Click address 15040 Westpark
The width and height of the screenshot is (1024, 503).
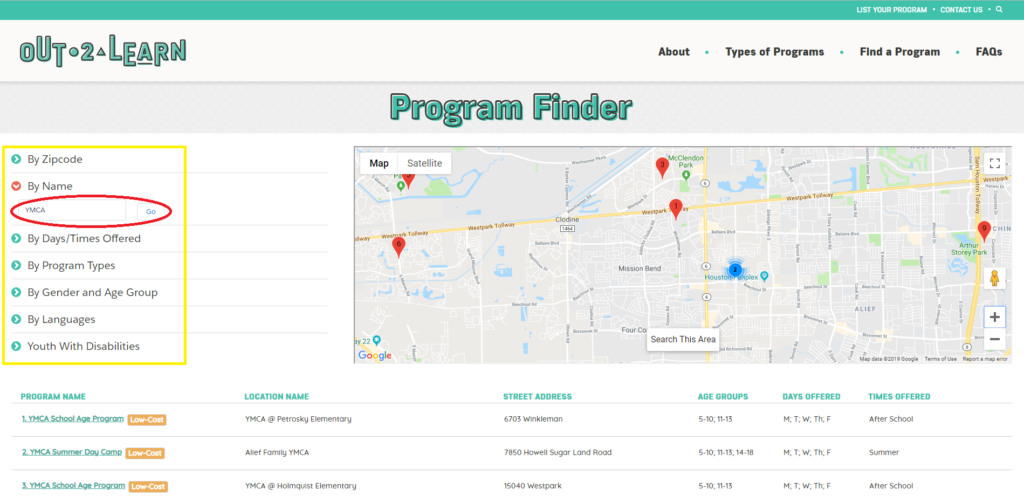pyautogui.click(x=533, y=486)
